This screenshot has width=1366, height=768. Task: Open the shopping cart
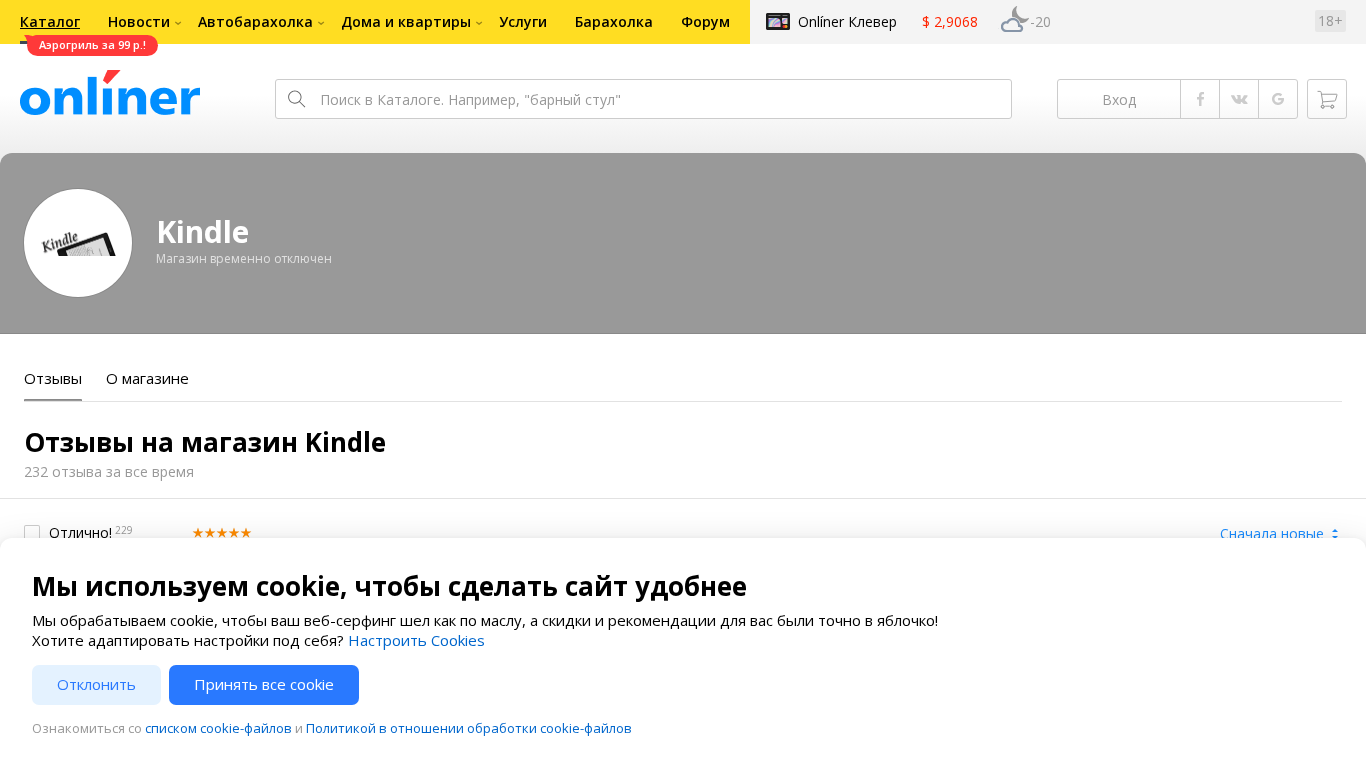pos(1327,99)
